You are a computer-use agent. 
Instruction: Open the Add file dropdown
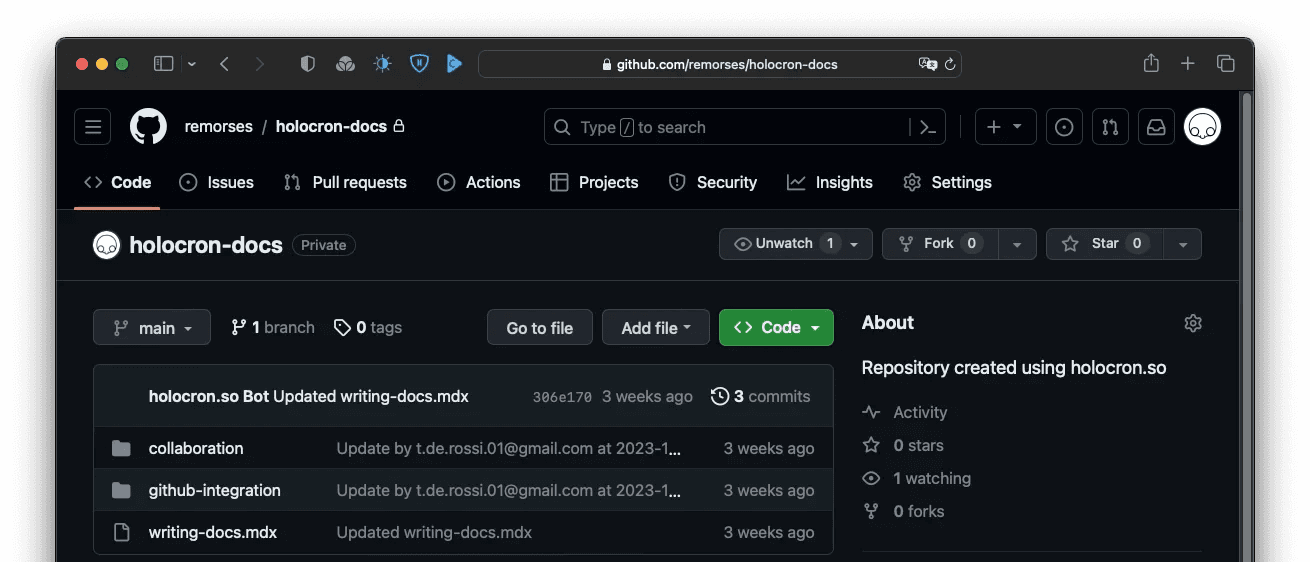point(656,328)
